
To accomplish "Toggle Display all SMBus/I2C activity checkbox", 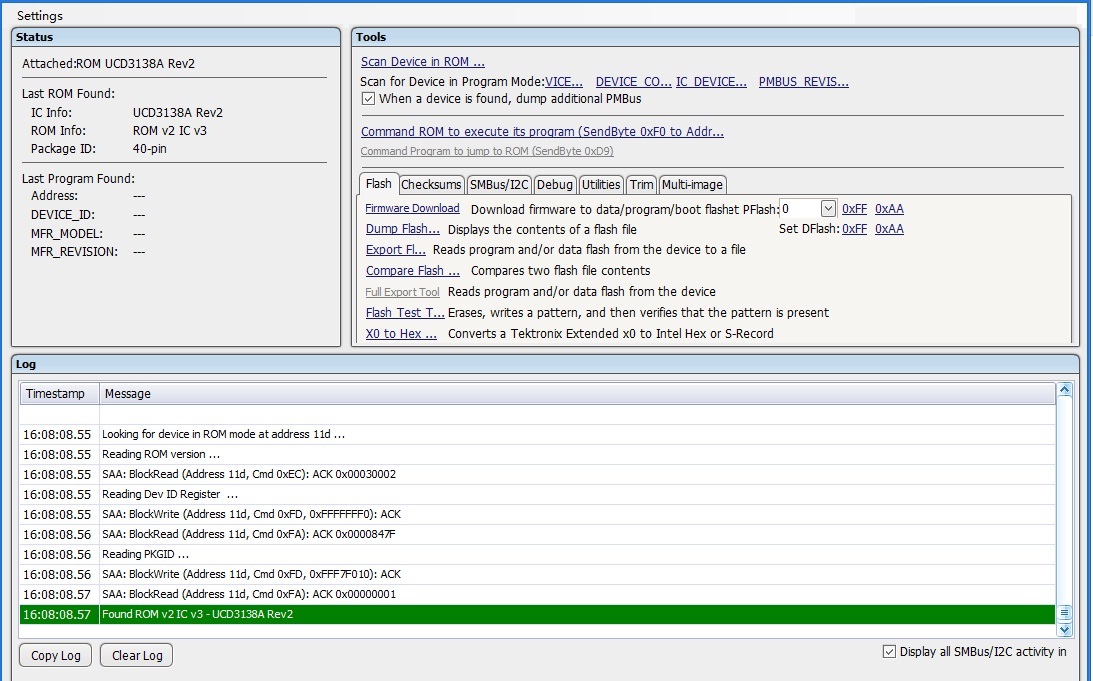I will click(x=889, y=652).
